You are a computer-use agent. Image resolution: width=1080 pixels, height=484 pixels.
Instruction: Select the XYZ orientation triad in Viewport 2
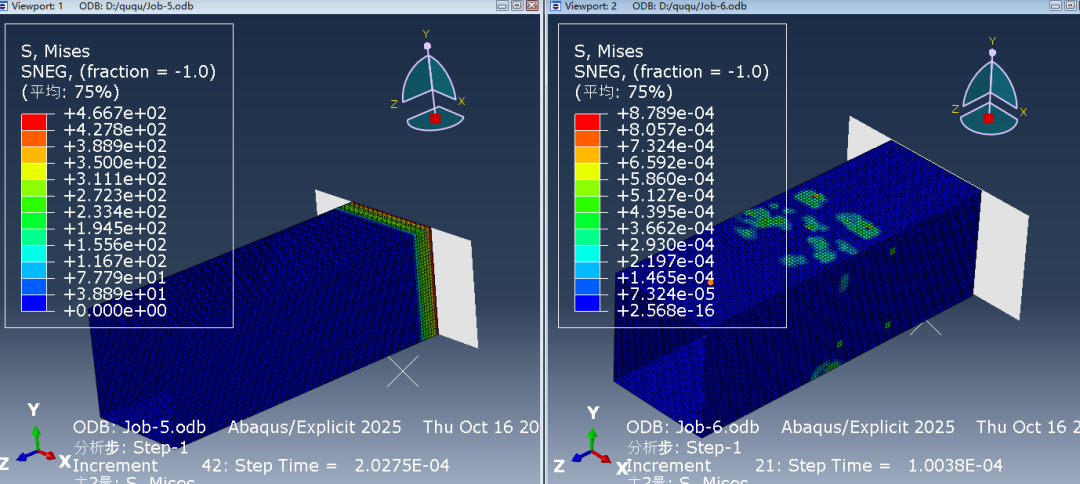click(590, 447)
